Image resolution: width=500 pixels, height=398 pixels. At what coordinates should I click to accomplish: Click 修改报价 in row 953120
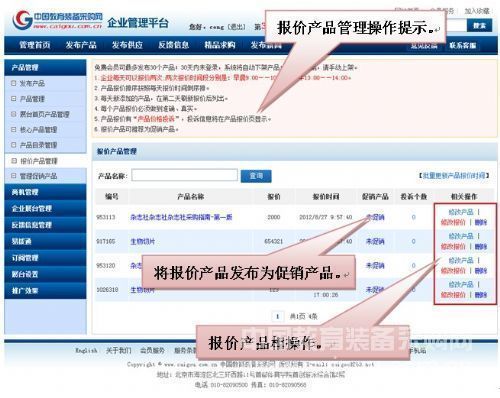[453, 271]
